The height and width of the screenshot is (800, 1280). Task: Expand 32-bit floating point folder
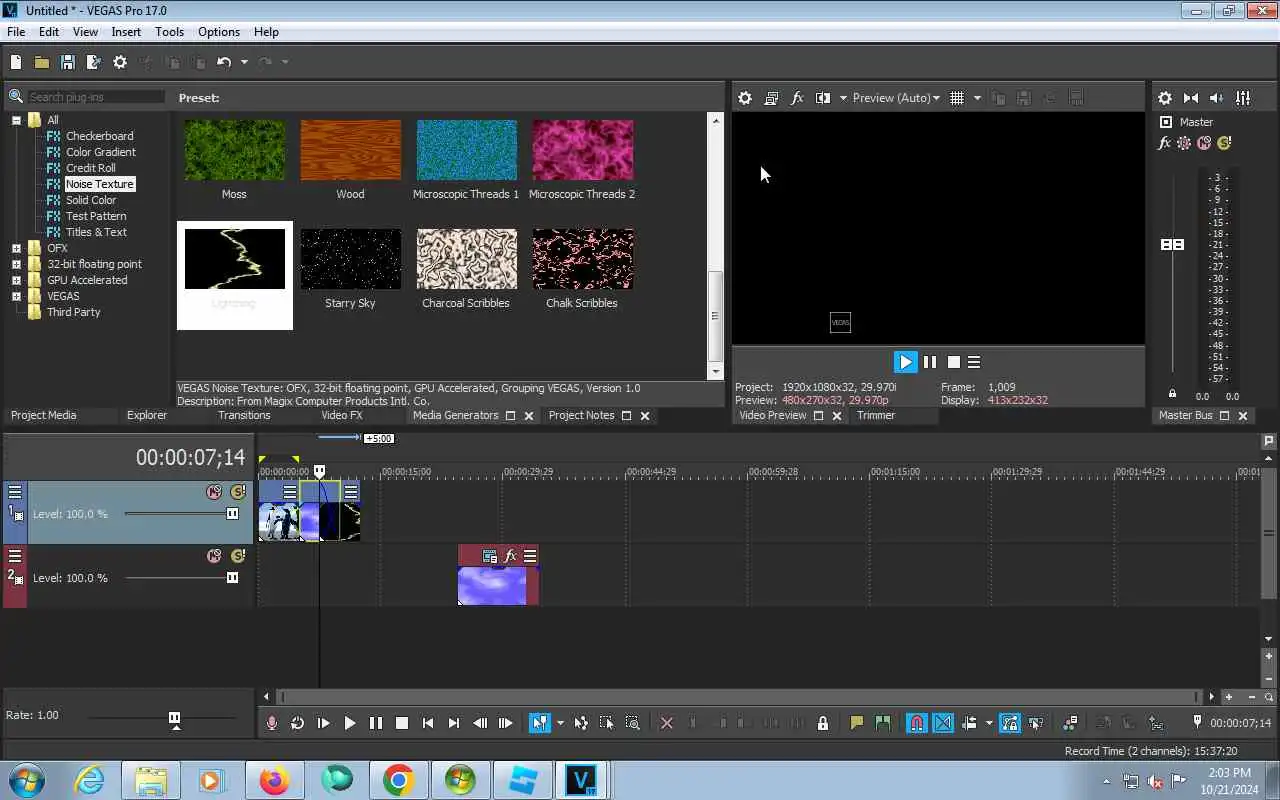pyautogui.click(x=16, y=264)
